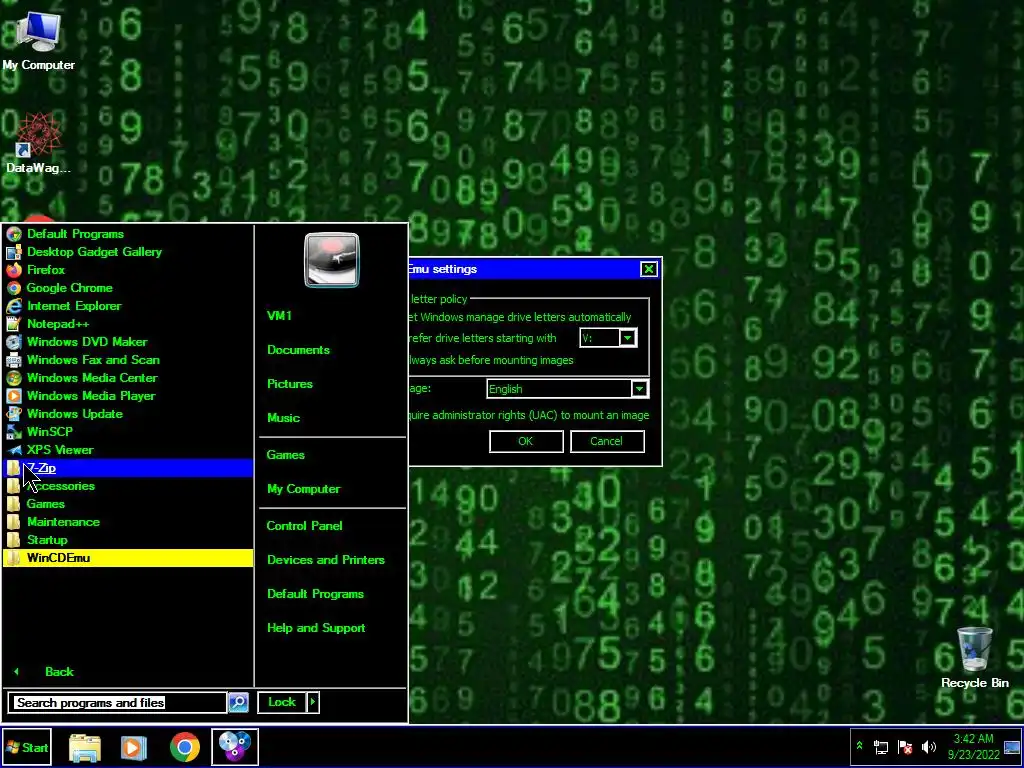
Task: Click the Start button
Action: pos(27,748)
